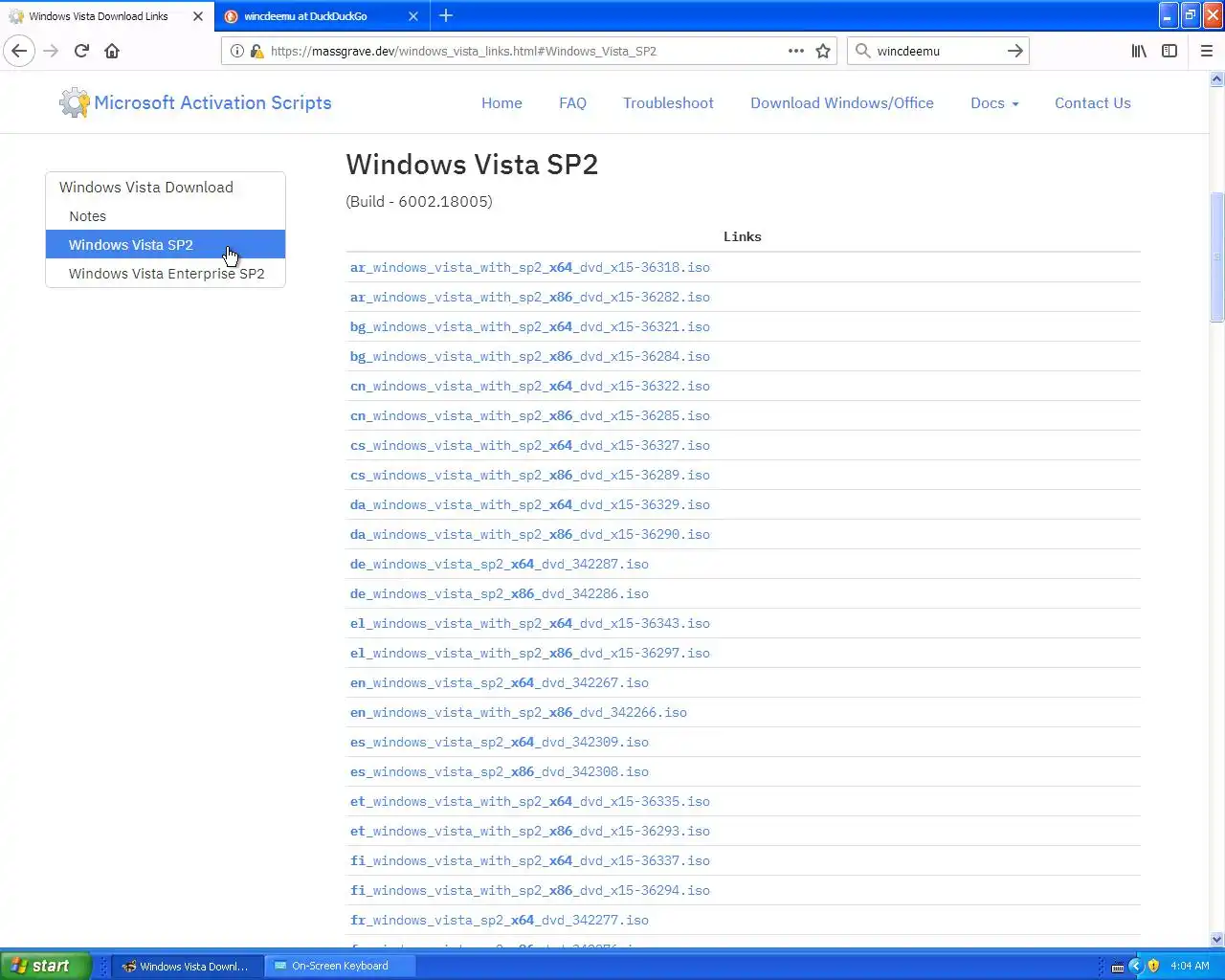
Task: Go back with the browser back arrow
Action: click(x=19, y=51)
